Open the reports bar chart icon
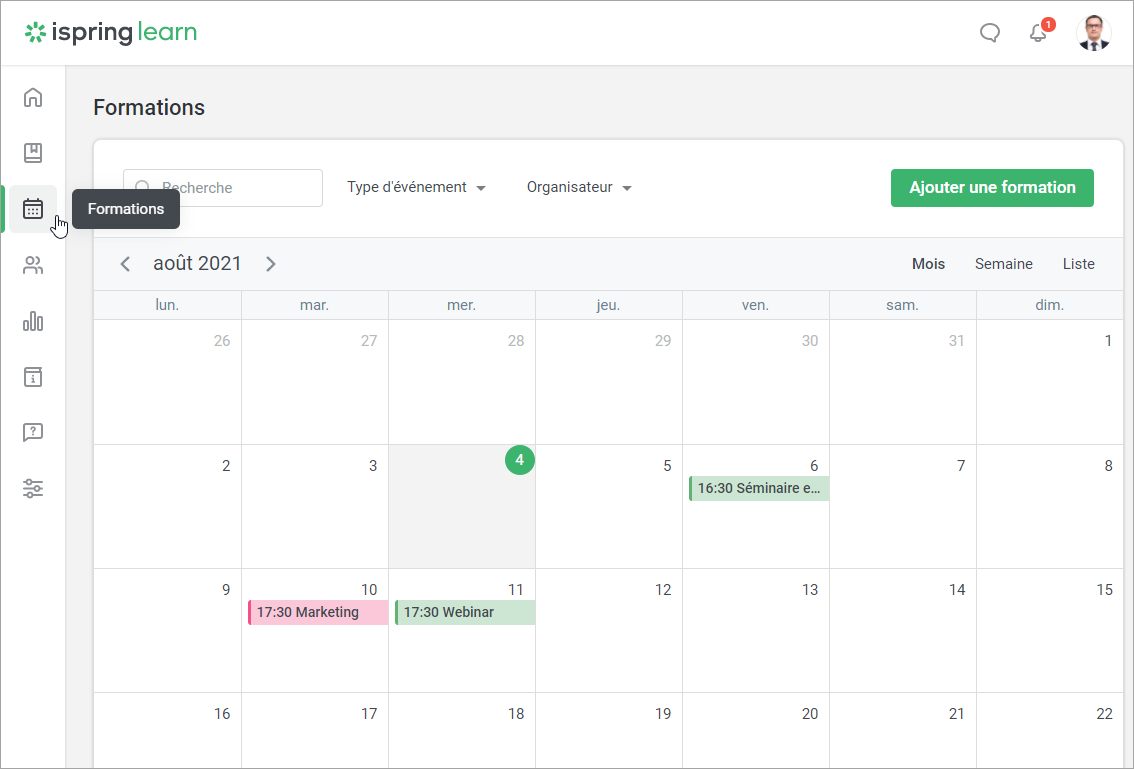This screenshot has height=769, width=1134. tap(33, 321)
